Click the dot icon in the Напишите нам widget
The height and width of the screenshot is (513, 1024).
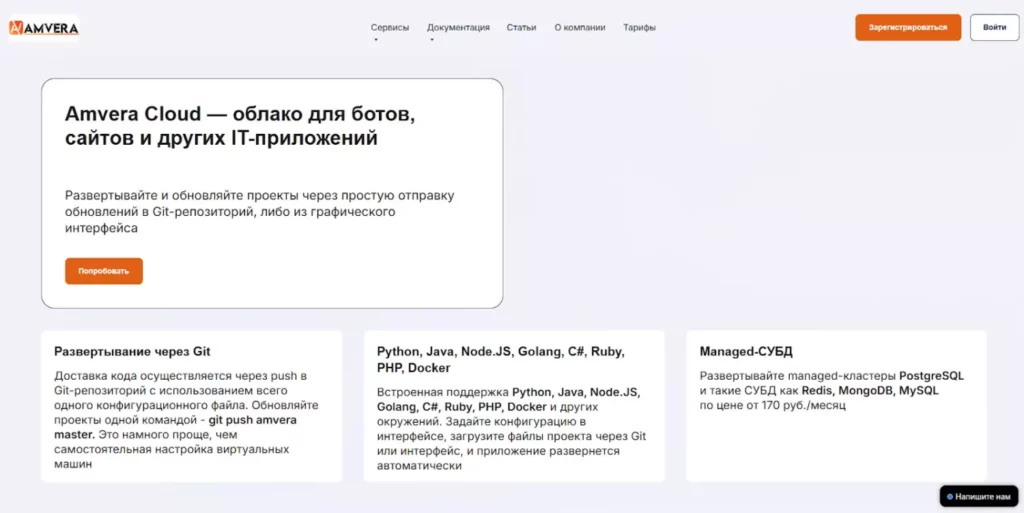tap(950, 496)
